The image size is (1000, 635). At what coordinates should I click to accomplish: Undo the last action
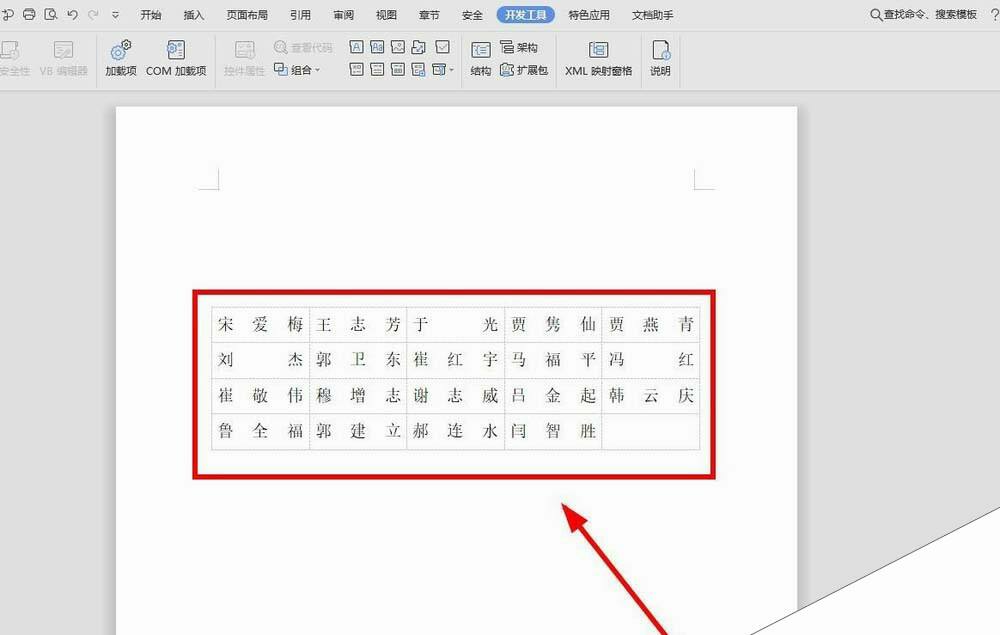72,14
